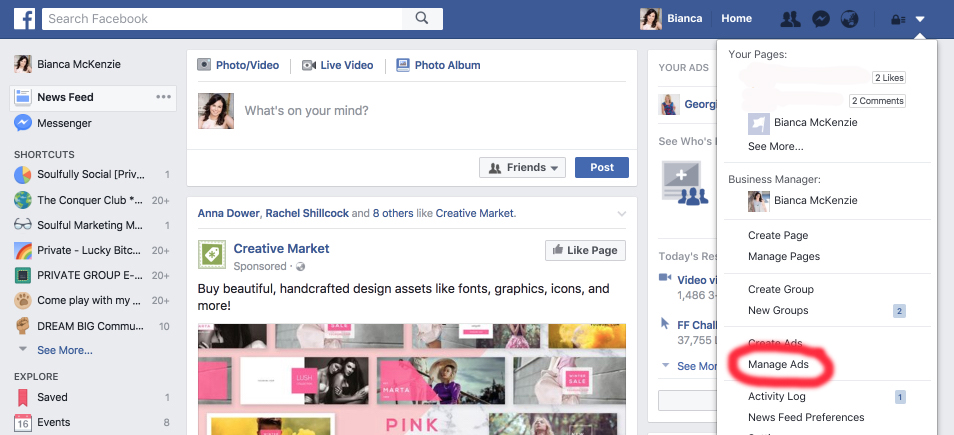Click the 2 Comments badge
Viewport: 954px width, 435px height.
877,101
